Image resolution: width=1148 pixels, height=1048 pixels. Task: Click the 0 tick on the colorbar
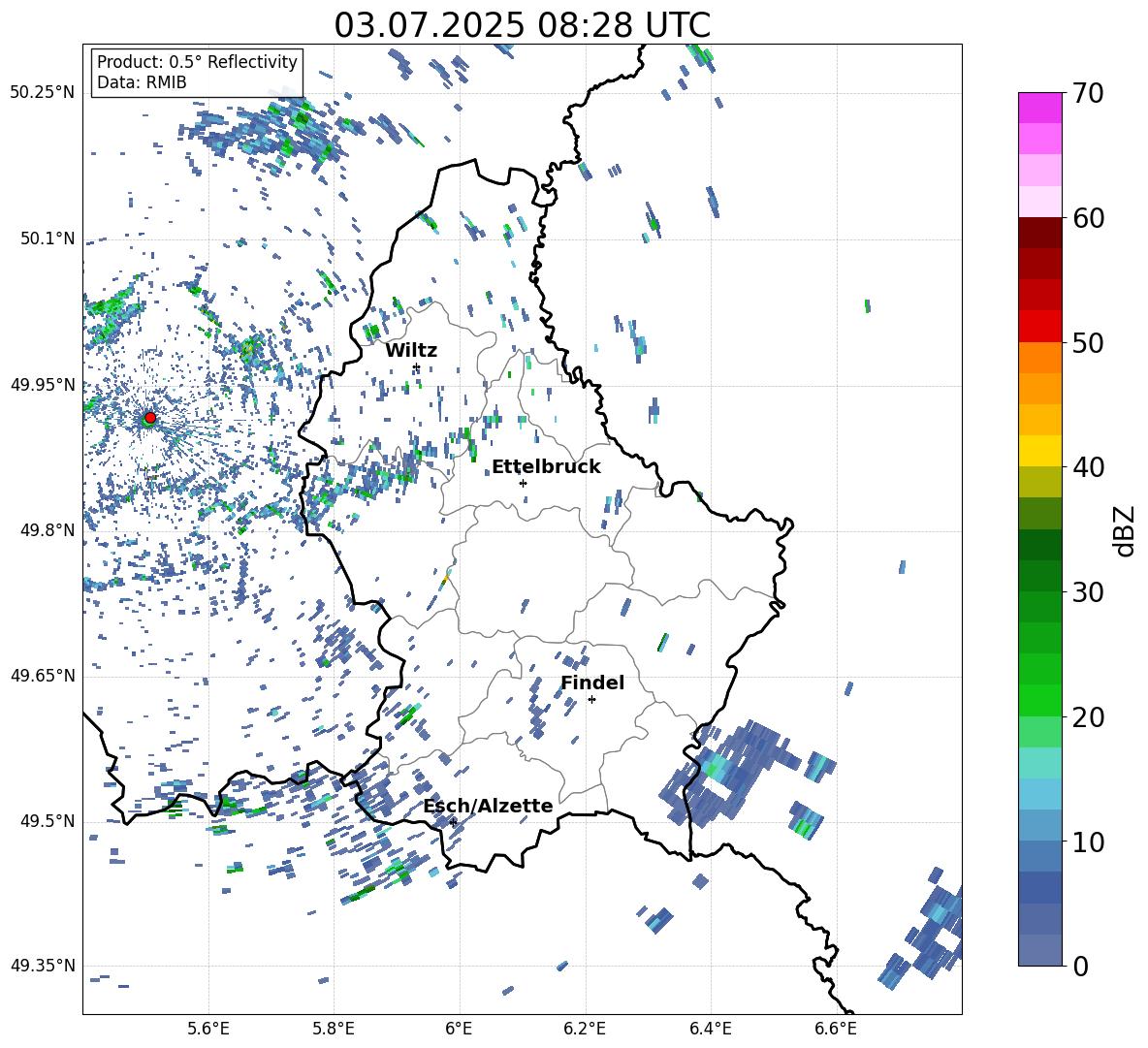1080,966
